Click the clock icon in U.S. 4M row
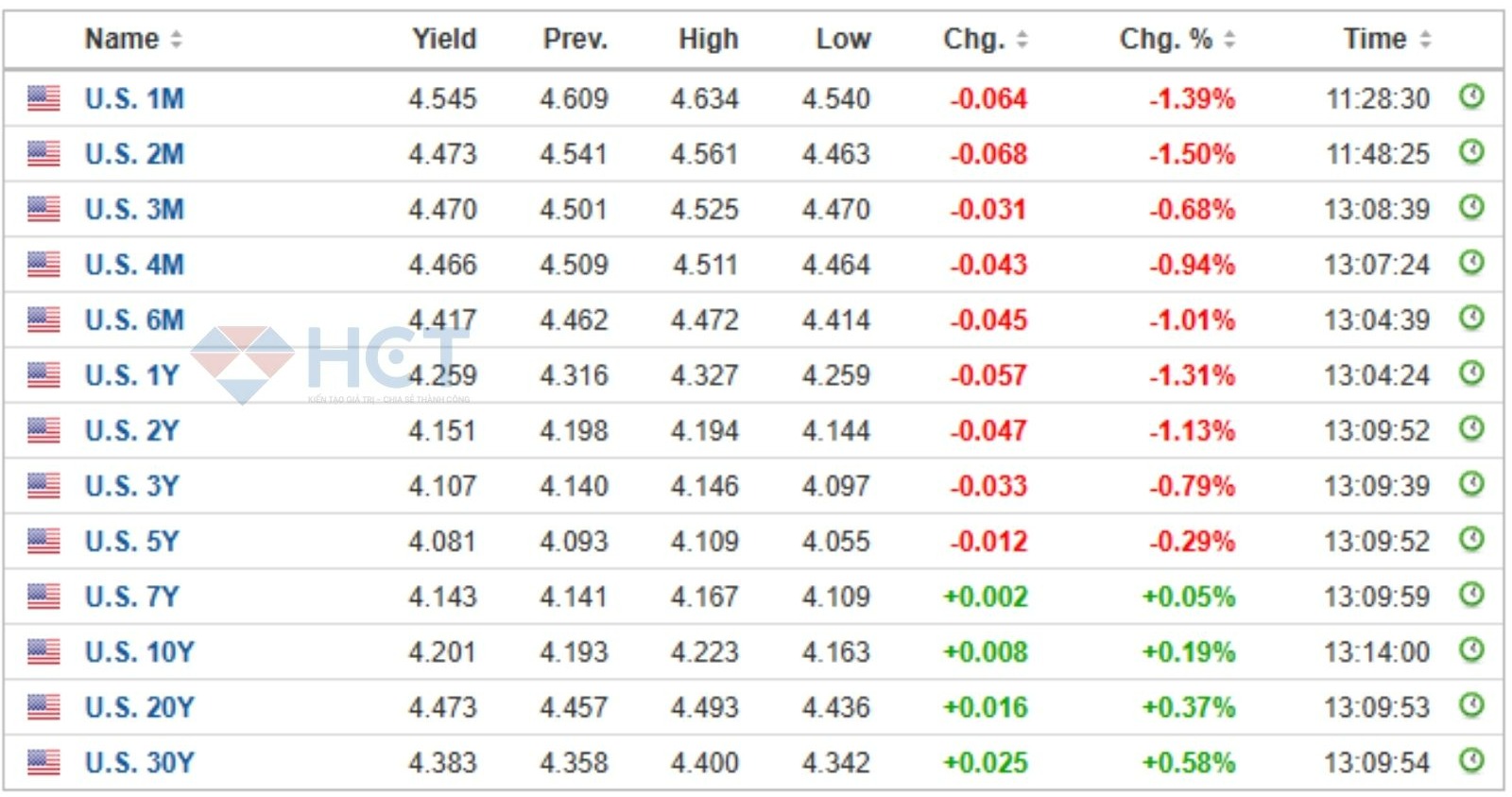The width and height of the screenshot is (1512, 797). (x=1471, y=263)
